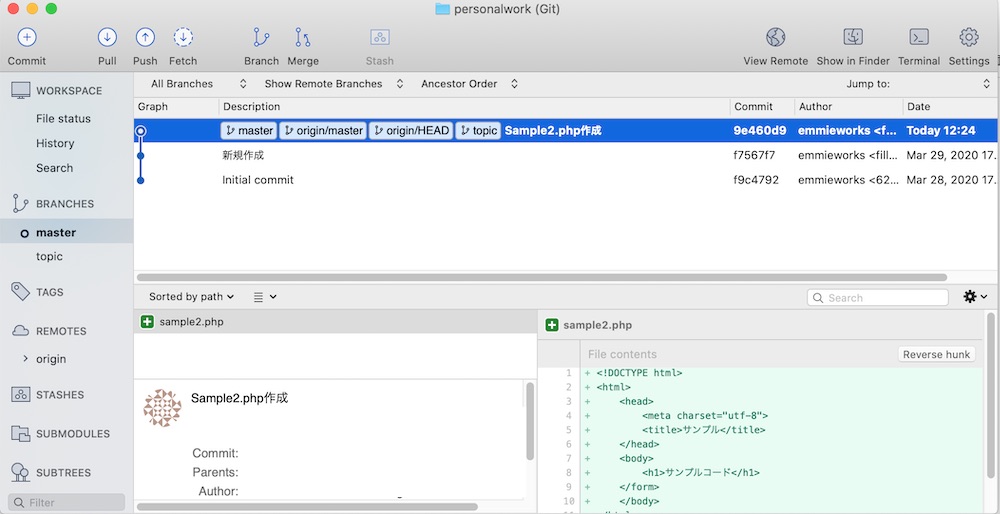The height and width of the screenshot is (514, 1000).
Task: Click the origin/HEAD label tag
Action: (x=411, y=131)
